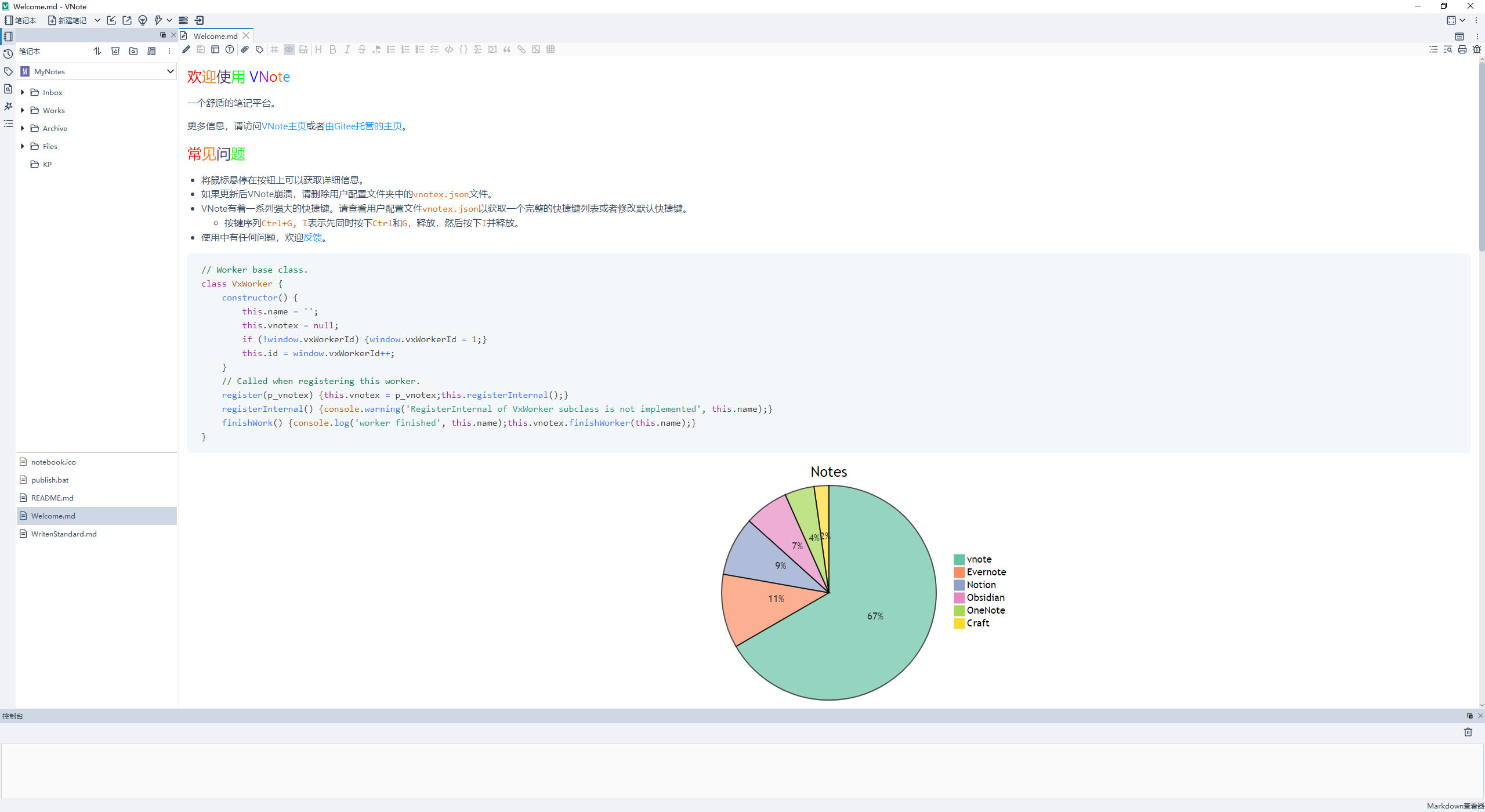Screen dimensions: 1485x812
Task: Click the fenced code block braces icon
Action: pyautogui.click(x=463, y=49)
